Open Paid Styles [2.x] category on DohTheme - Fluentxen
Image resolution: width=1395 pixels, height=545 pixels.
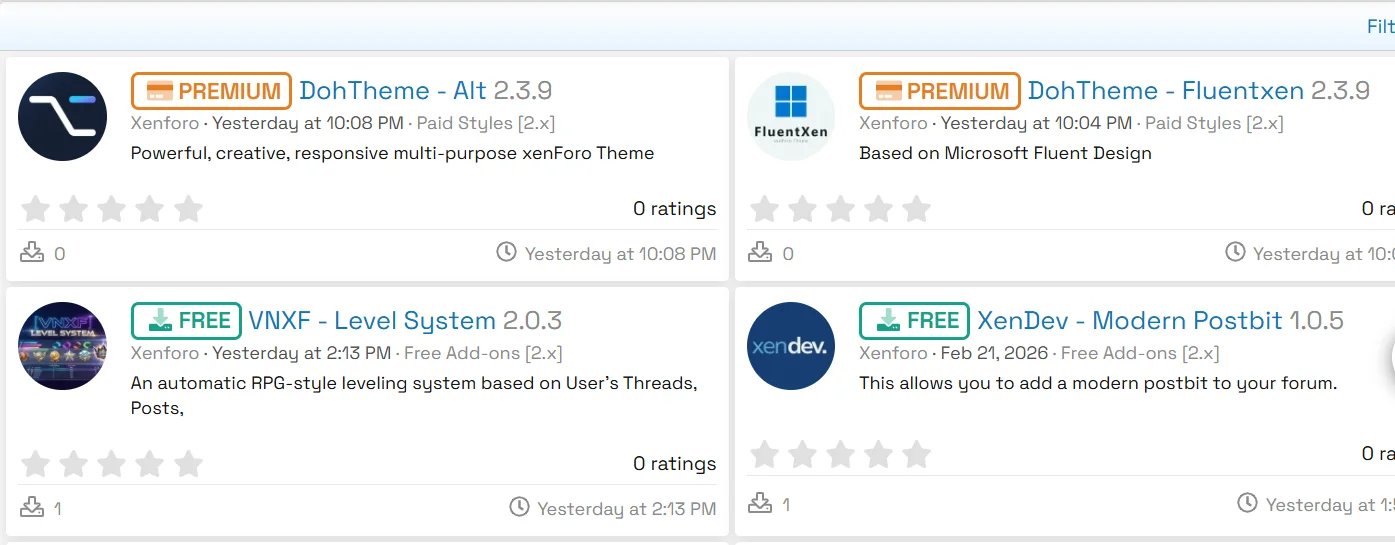(1214, 123)
